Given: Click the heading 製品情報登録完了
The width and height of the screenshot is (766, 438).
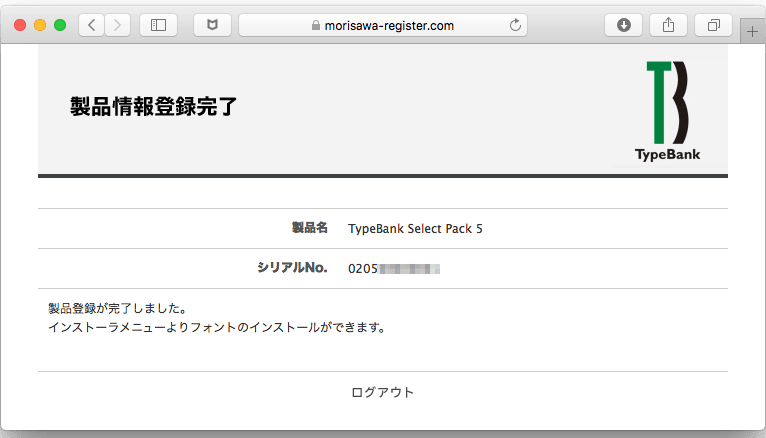Looking at the screenshot, I should coord(153,106).
